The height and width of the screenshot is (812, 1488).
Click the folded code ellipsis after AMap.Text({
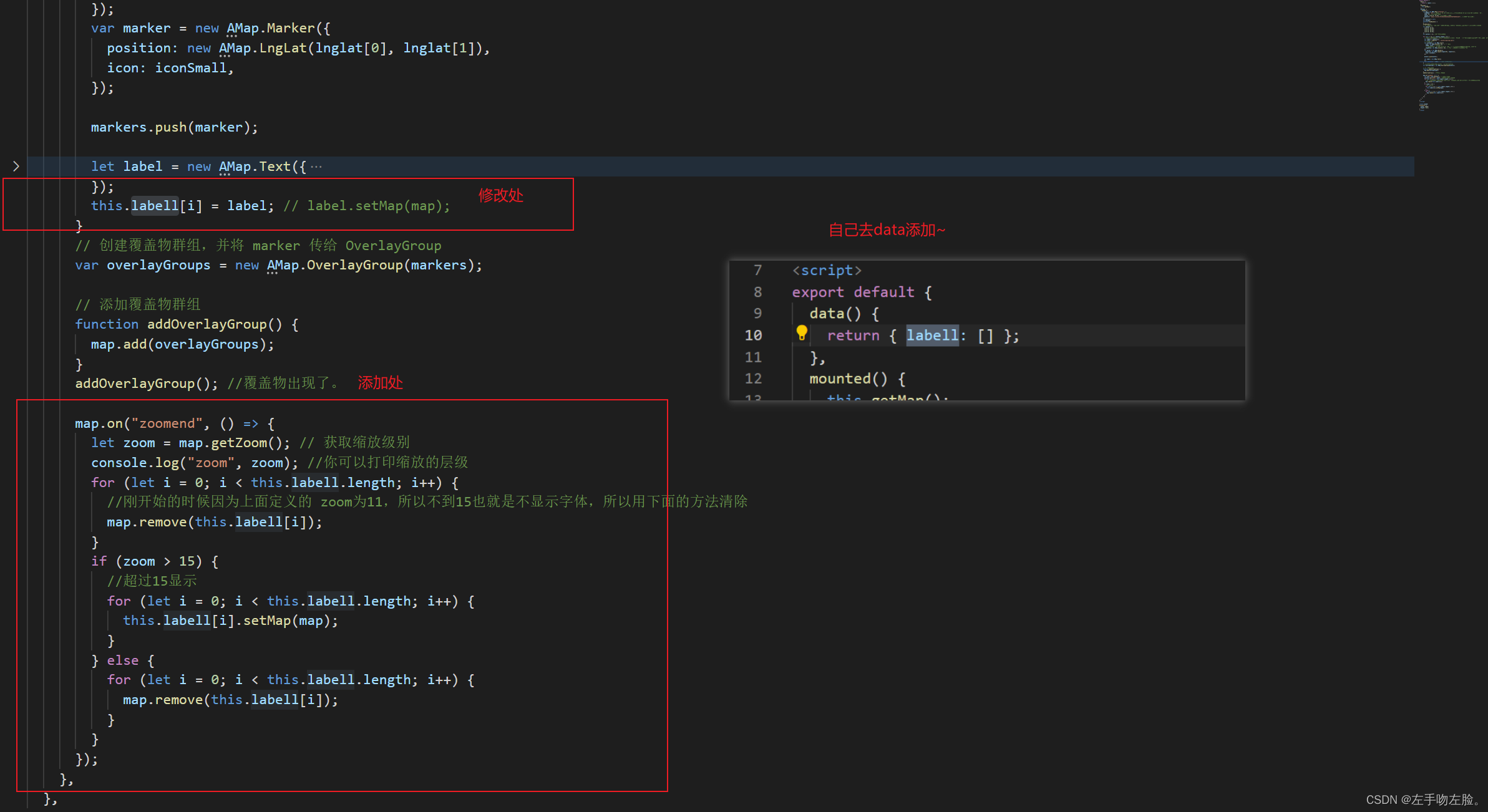(317, 167)
